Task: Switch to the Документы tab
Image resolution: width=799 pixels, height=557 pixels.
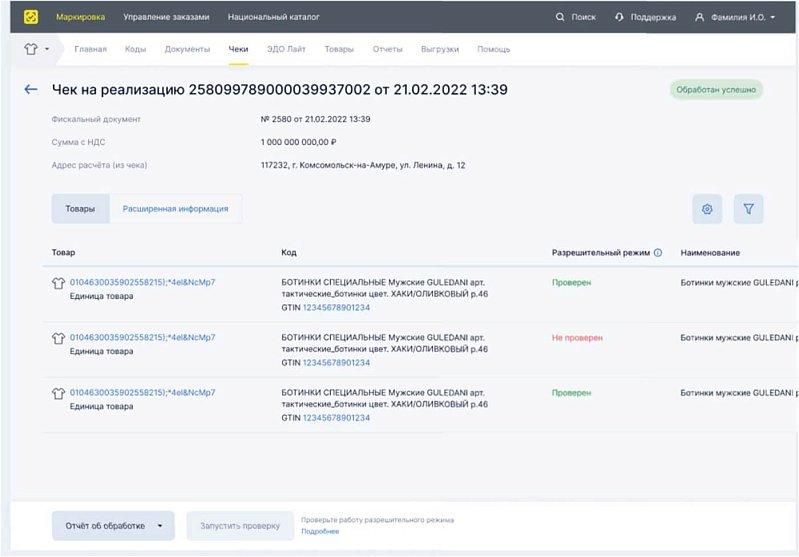Action: (188, 49)
